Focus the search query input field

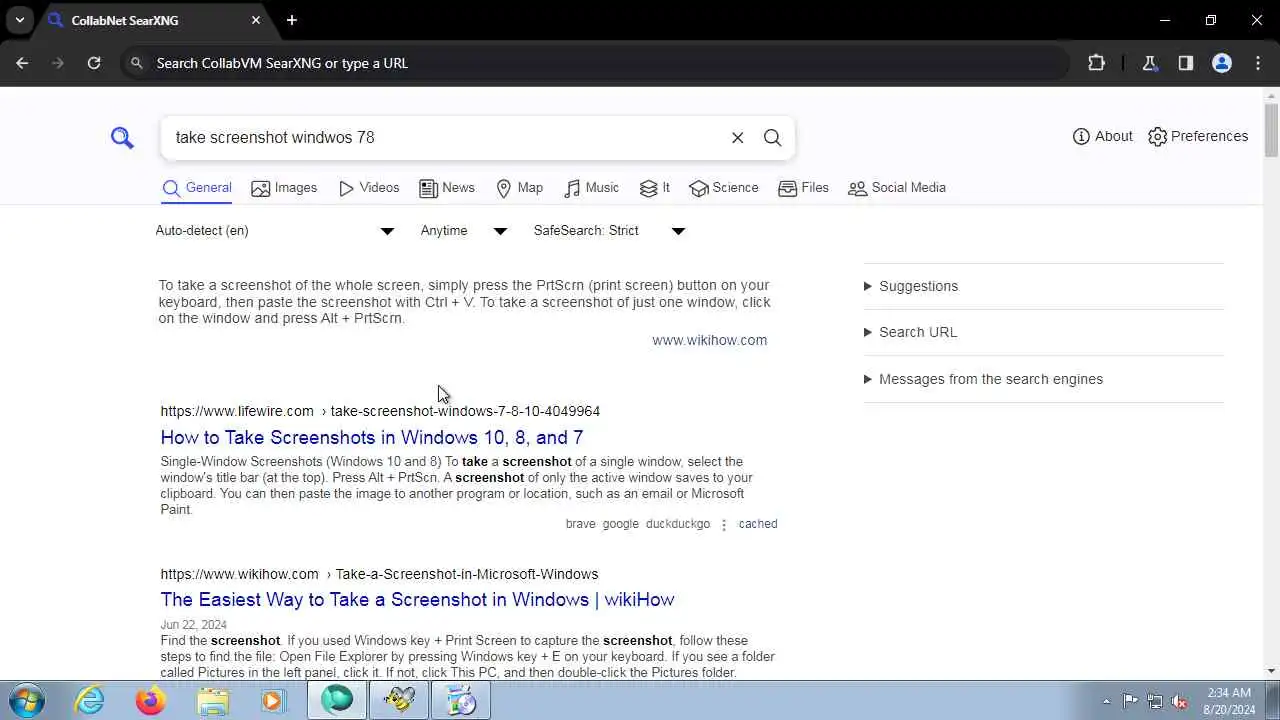coord(447,138)
